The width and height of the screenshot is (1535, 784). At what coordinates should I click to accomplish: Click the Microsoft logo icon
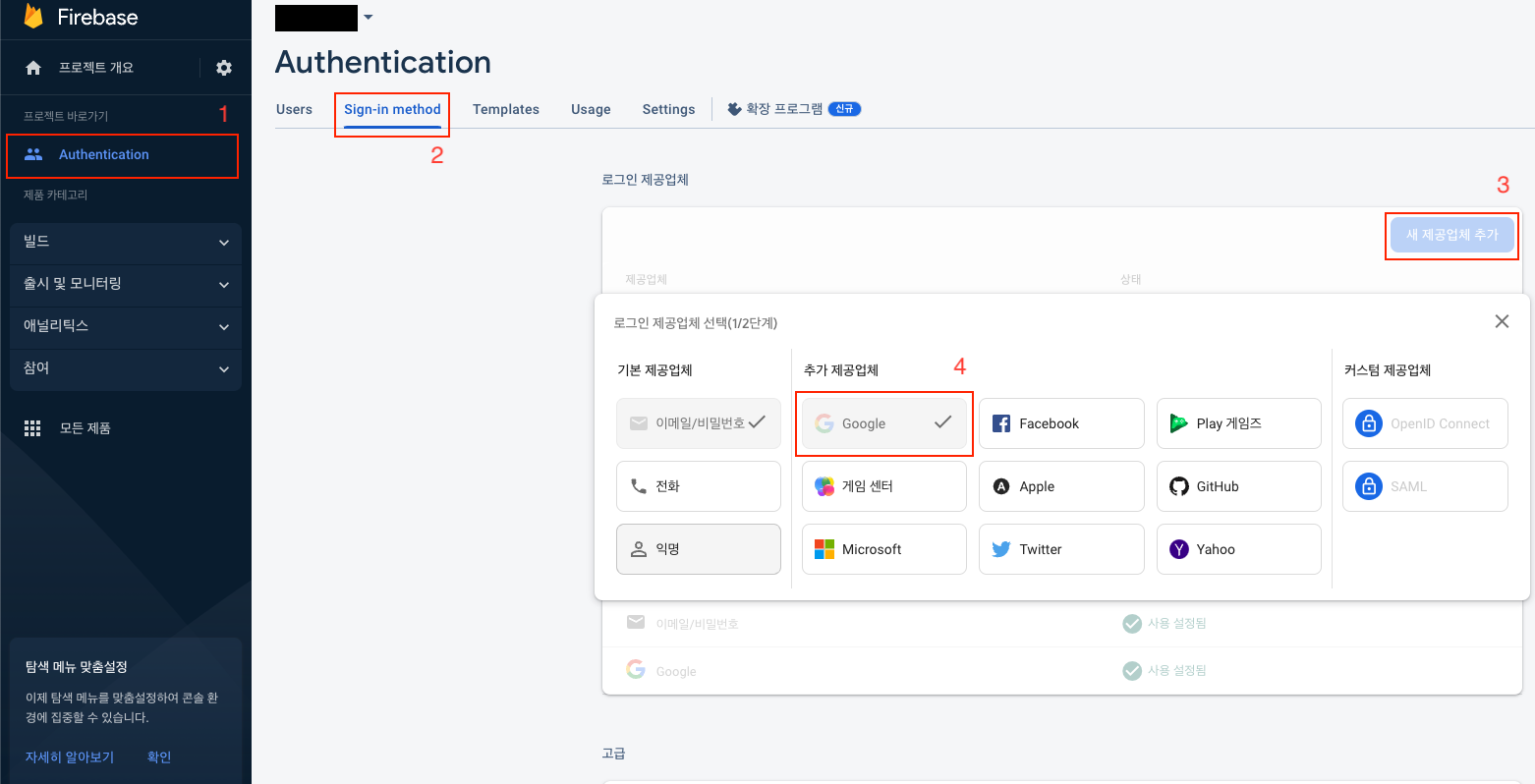point(824,549)
